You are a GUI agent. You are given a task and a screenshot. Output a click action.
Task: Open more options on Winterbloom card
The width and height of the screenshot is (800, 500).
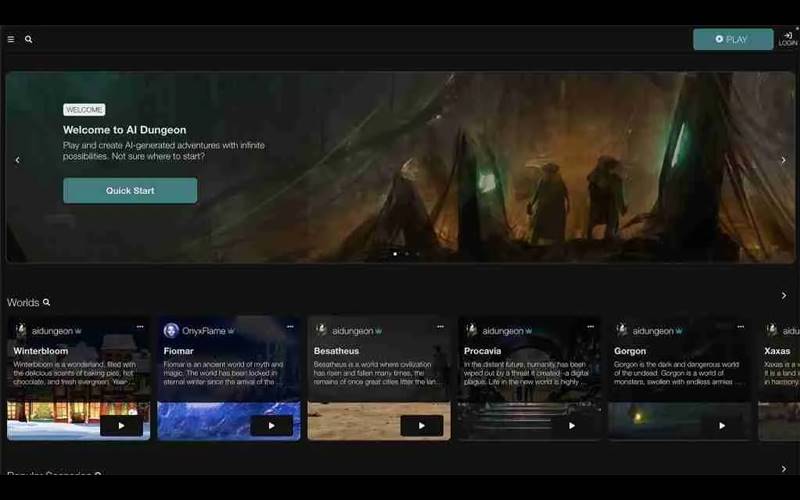140,327
